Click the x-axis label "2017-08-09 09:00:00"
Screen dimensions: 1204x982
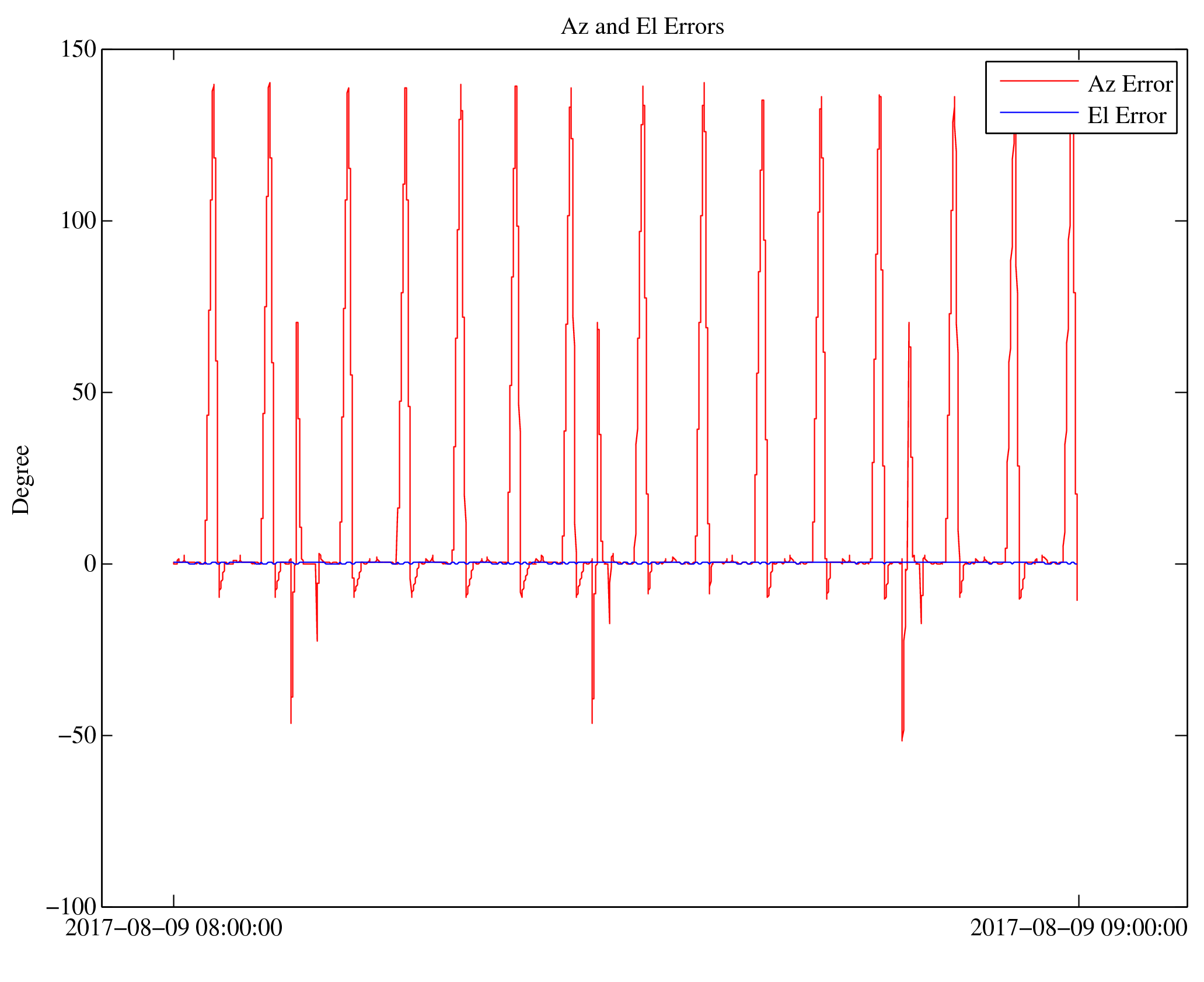[1079, 928]
